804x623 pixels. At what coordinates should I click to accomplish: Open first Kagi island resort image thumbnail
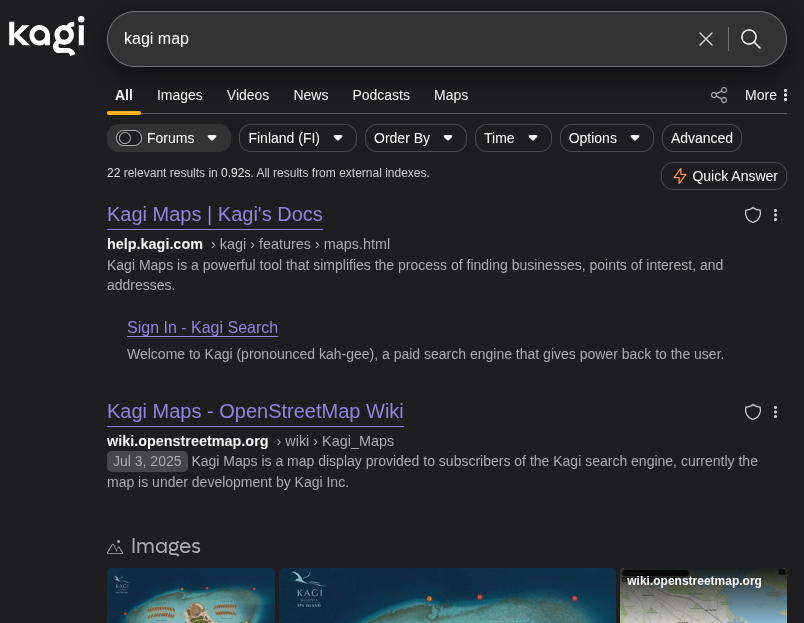191,595
